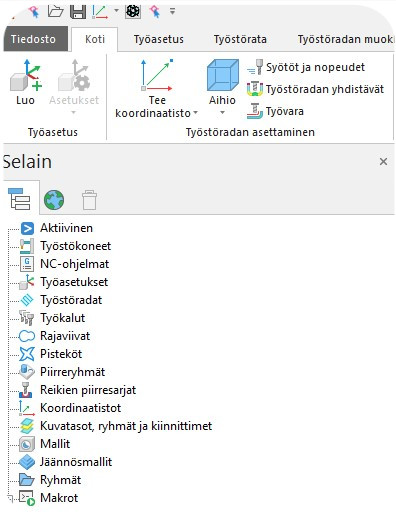Open the Tiedosto file tab
The width and height of the screenshot is (396, 523).
pos(35,39)
